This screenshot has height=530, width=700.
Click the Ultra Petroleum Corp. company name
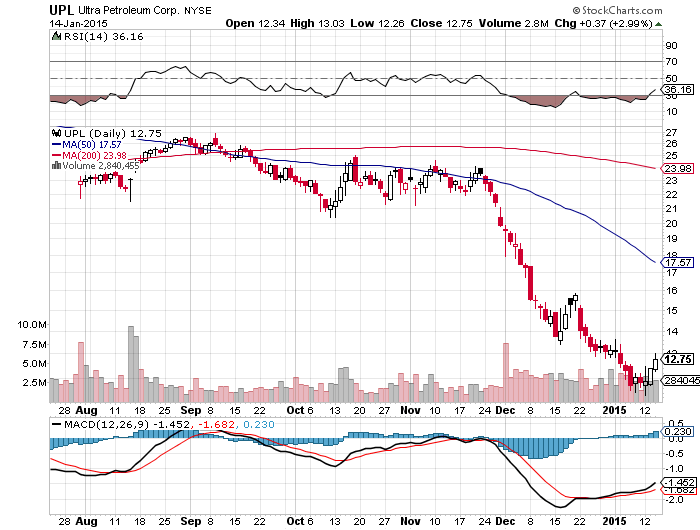(129, 10)
